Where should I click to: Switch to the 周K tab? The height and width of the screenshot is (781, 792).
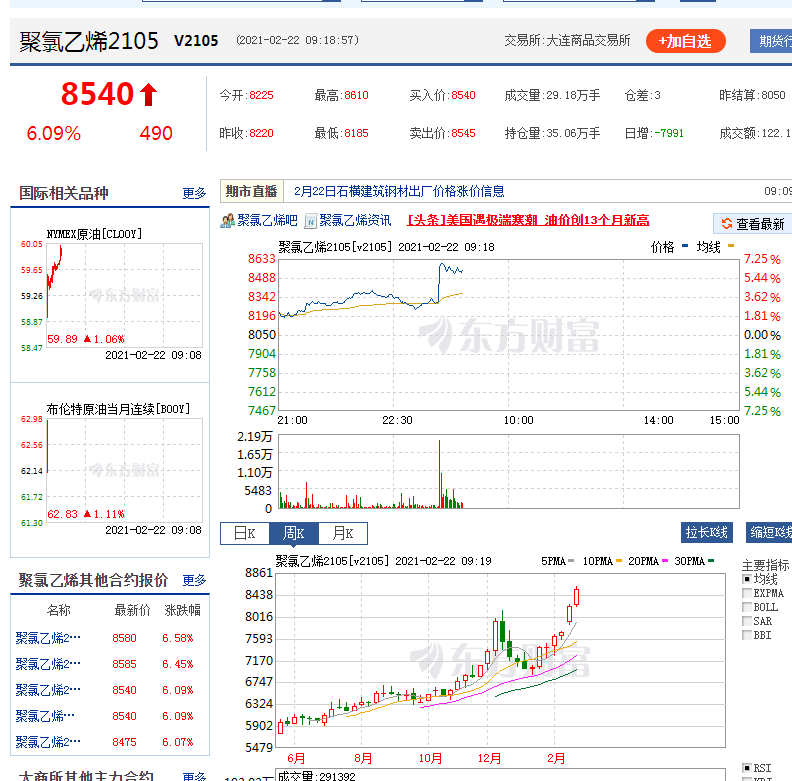coord(293,533)
